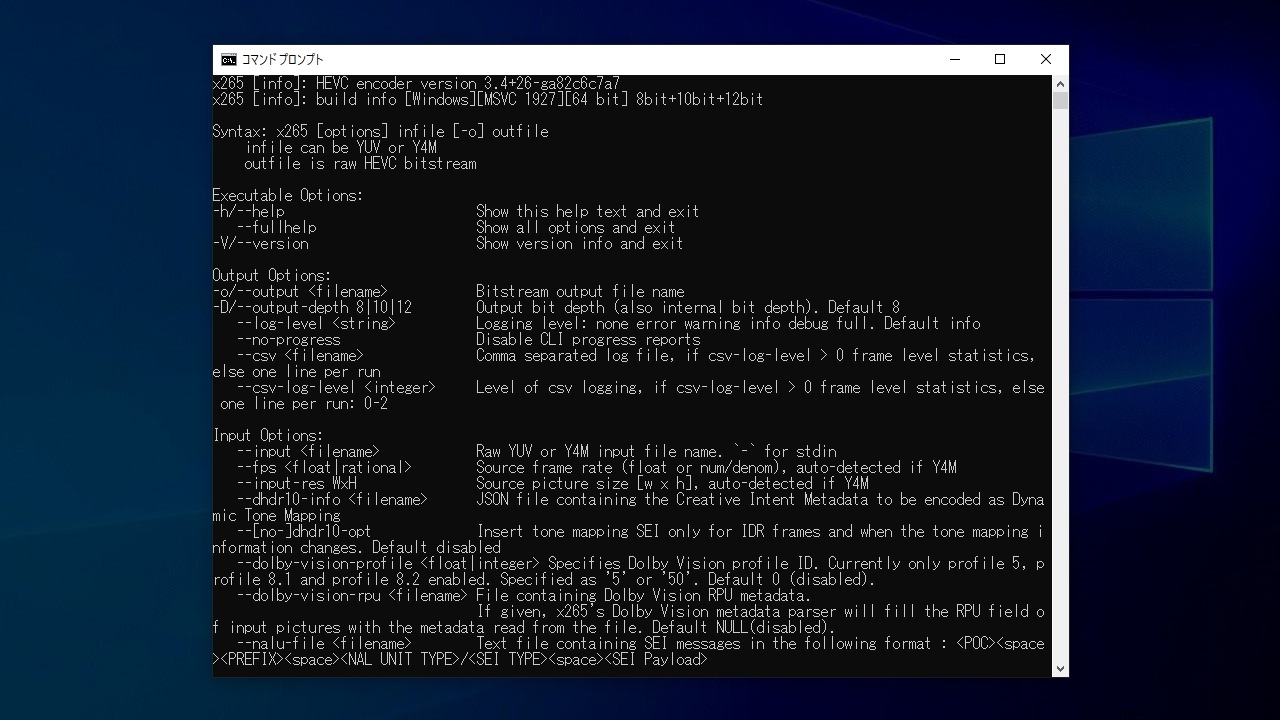The height and width of the screenshot is (720, 1280).
Task: Minimize the Command Prompt window
Action: [x=954, y=59]
